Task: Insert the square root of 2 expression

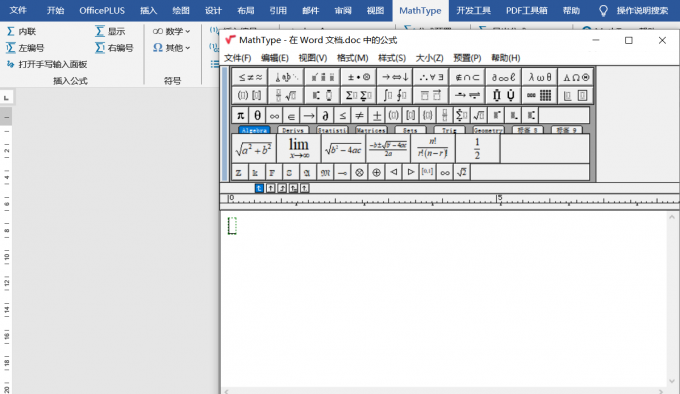Action: click(x=462, y=172)
